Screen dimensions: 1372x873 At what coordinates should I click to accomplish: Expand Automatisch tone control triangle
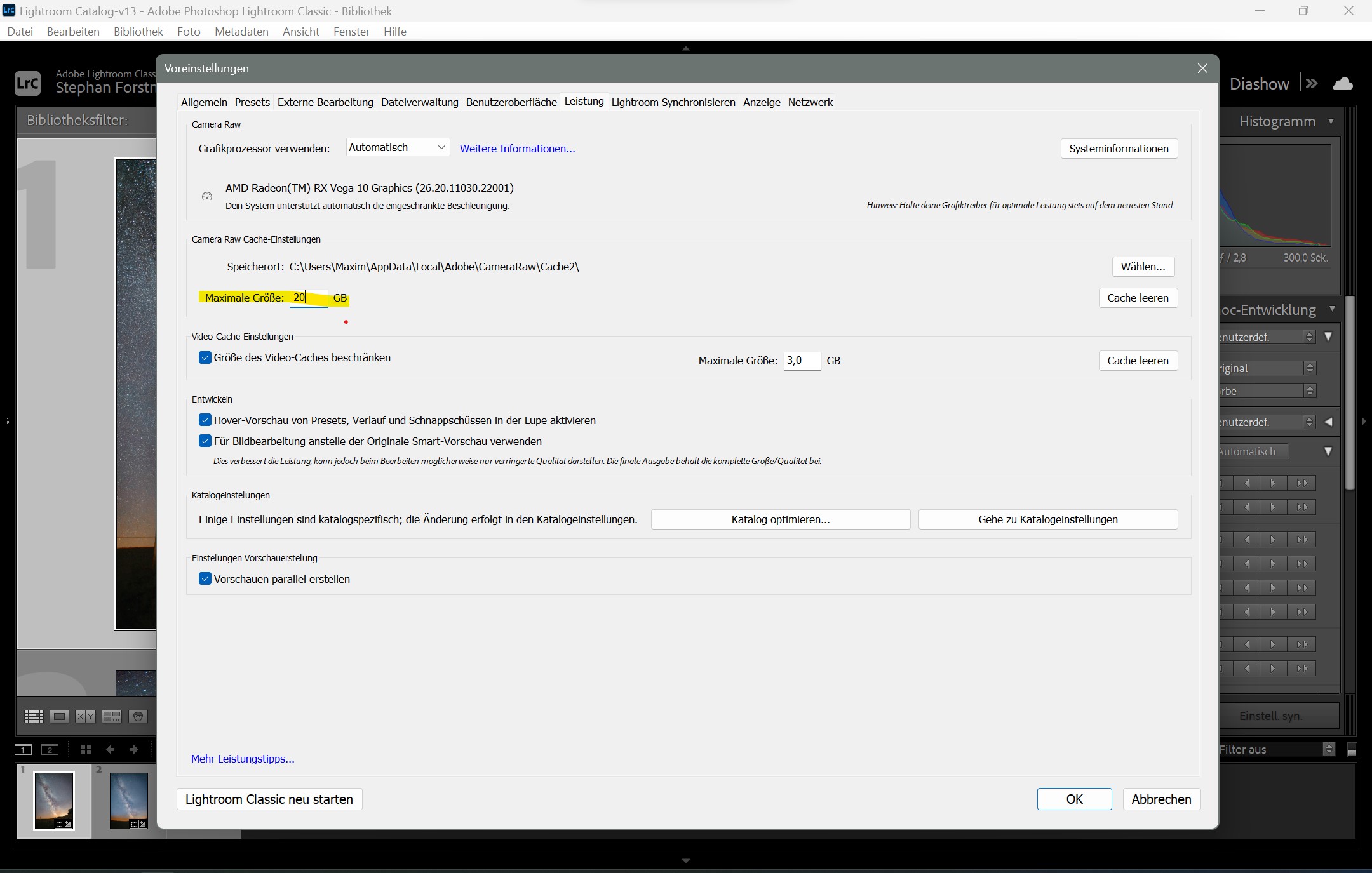pos(1328,451)
